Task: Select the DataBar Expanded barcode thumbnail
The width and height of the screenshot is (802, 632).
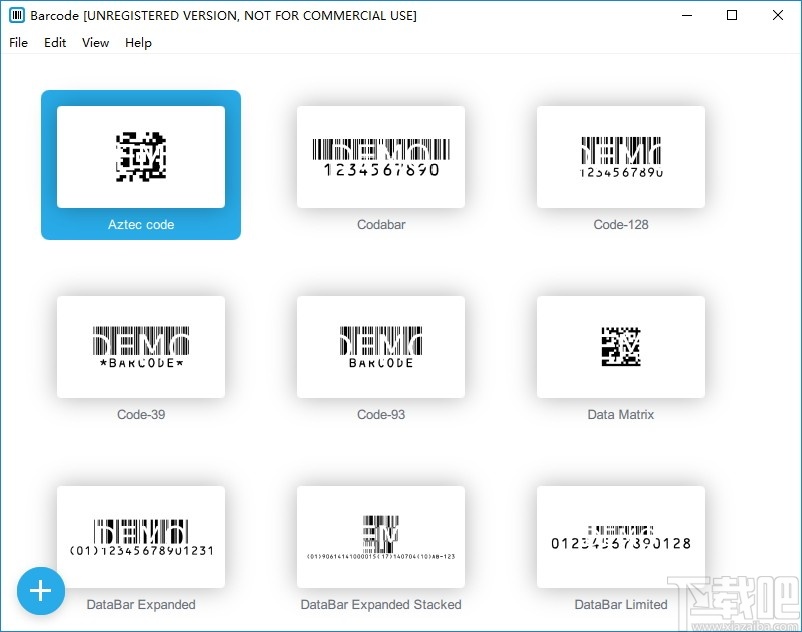Action: (141, 537)
